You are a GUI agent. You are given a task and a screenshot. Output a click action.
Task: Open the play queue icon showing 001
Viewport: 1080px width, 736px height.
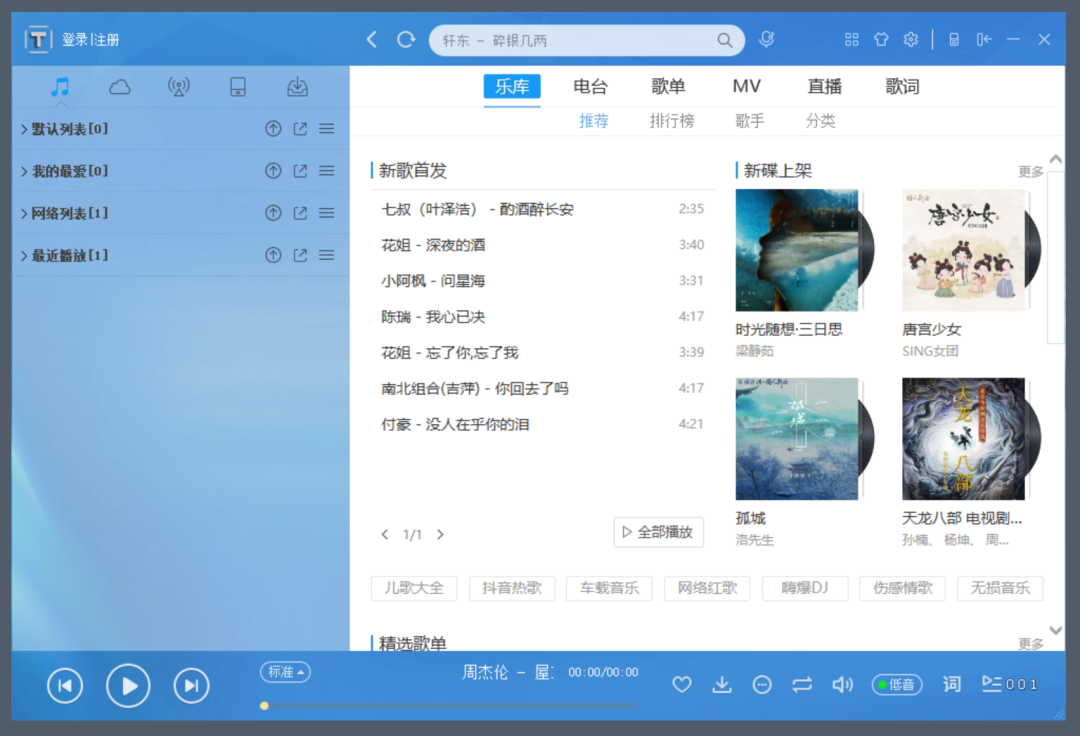click(x=1010, y=684)
